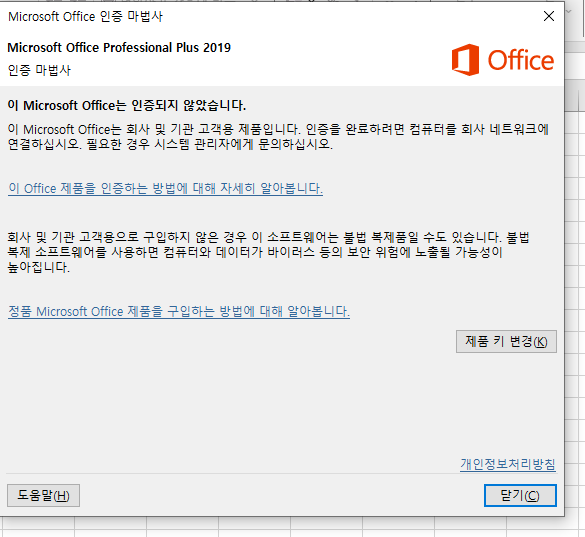The image size is (585, 537).
Task: Open link about purchasing genuine Microsoft Office
Action: (x=179, y=311)
